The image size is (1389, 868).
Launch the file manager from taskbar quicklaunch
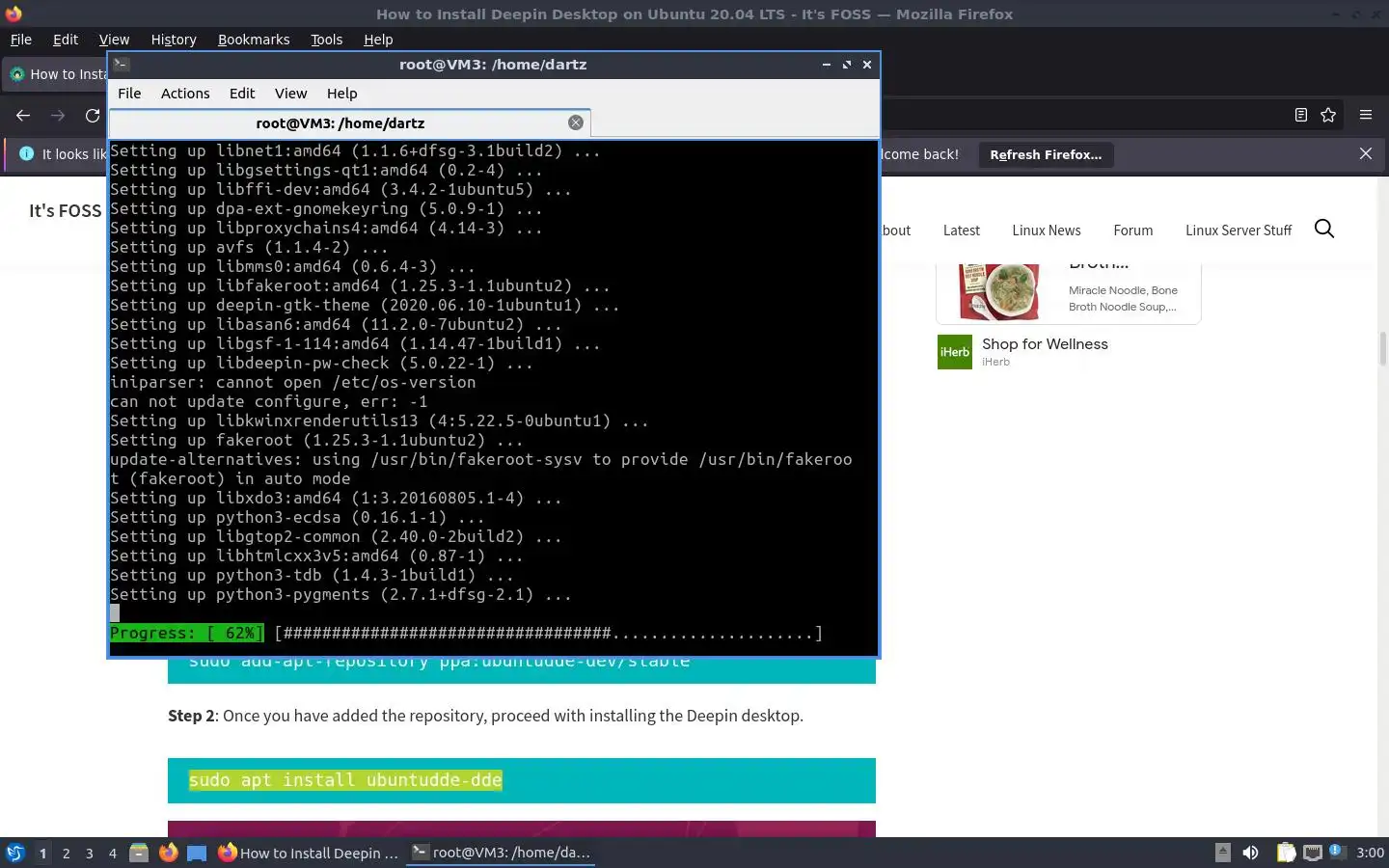point(139,853)
